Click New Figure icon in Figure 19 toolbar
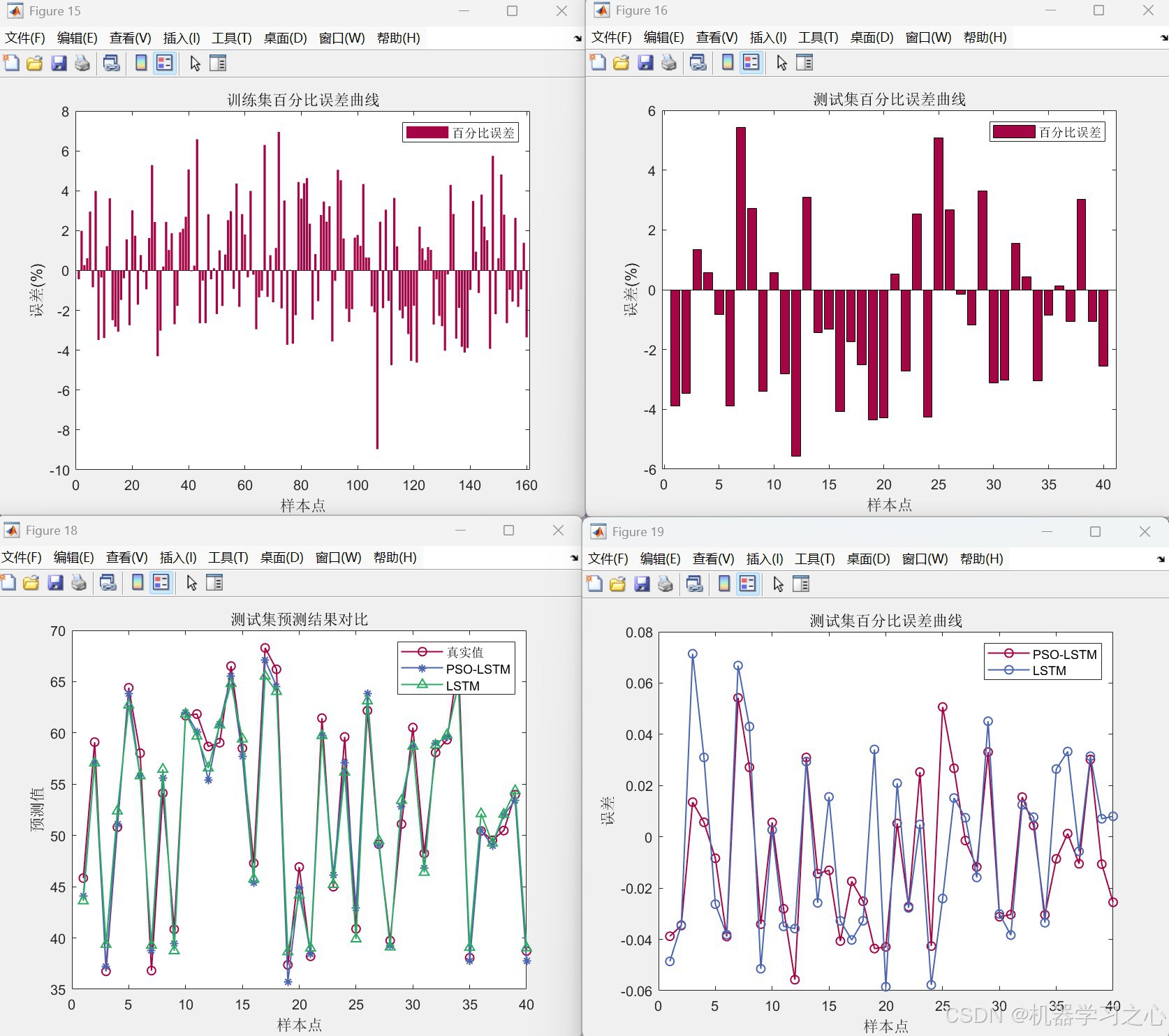 point(594,584)
